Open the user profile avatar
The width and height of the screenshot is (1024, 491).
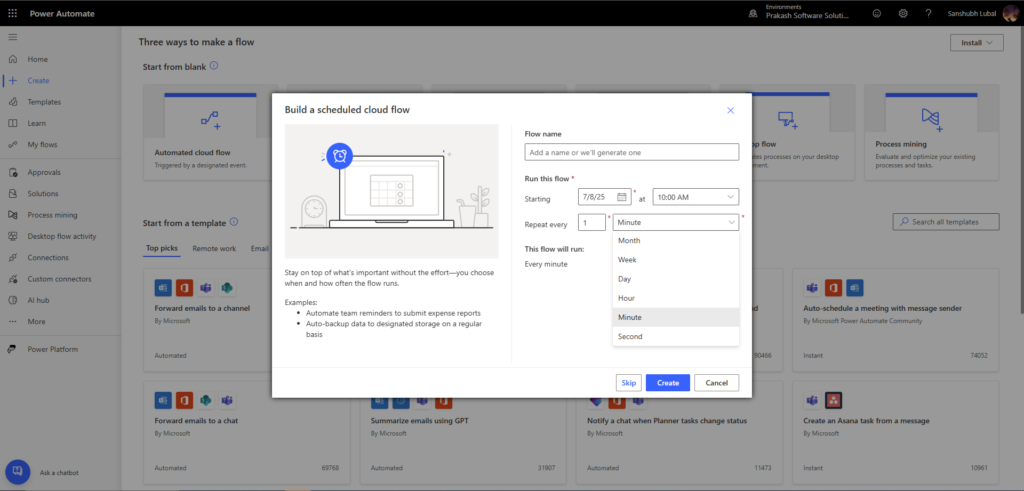1010,13
